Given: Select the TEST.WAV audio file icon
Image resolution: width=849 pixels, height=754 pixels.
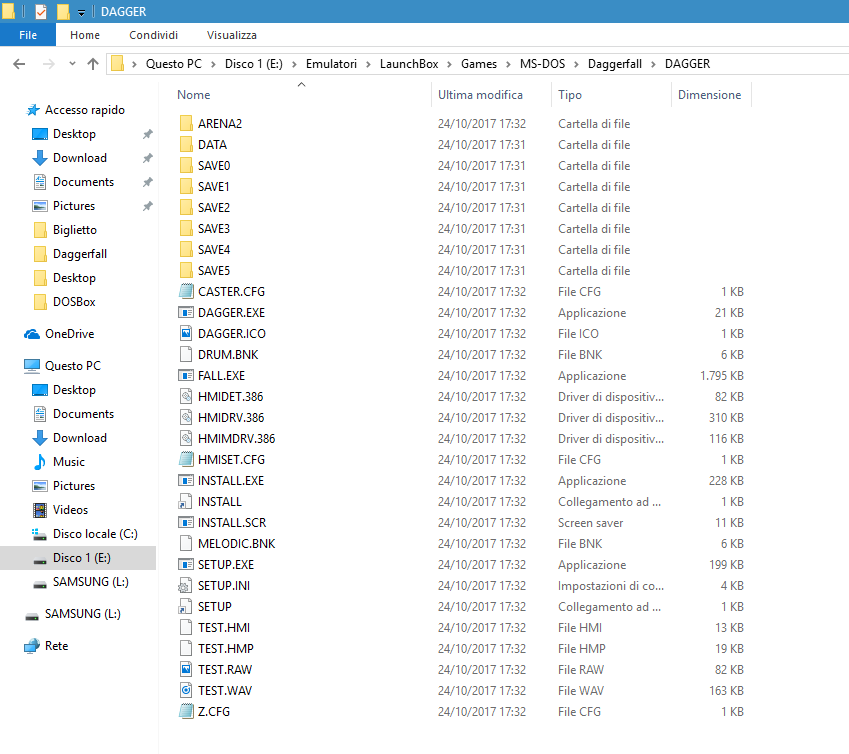Looking at the screenshot, I should (186, 691).
